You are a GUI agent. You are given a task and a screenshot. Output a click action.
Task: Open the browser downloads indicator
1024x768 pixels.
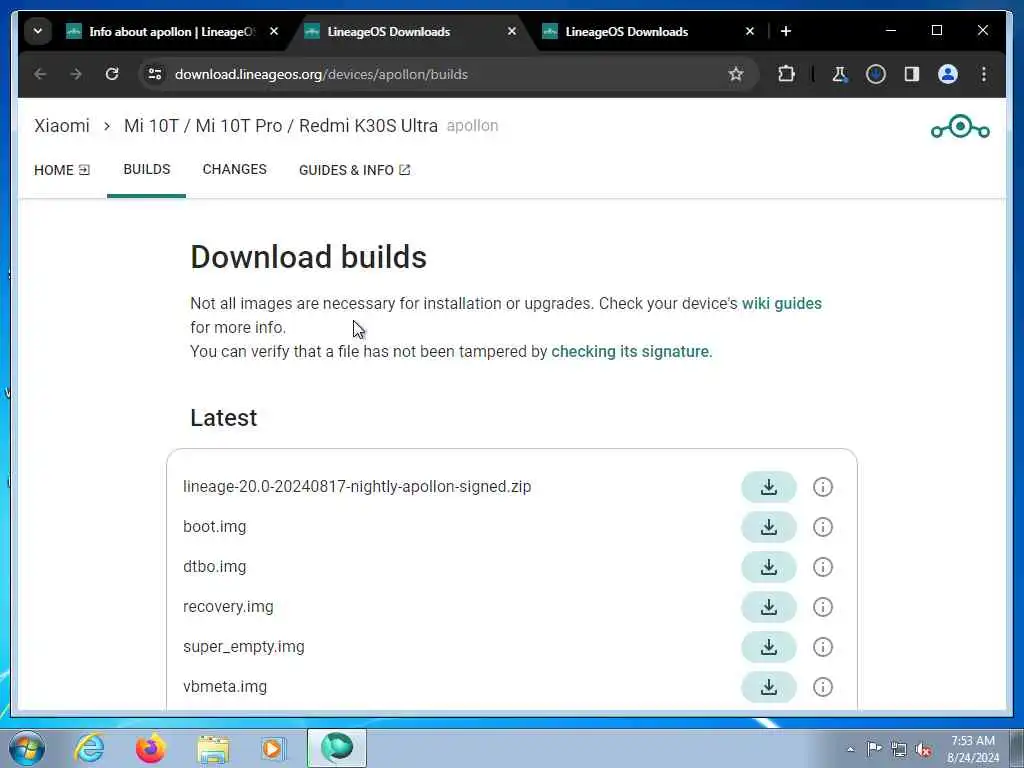[876, 74]
